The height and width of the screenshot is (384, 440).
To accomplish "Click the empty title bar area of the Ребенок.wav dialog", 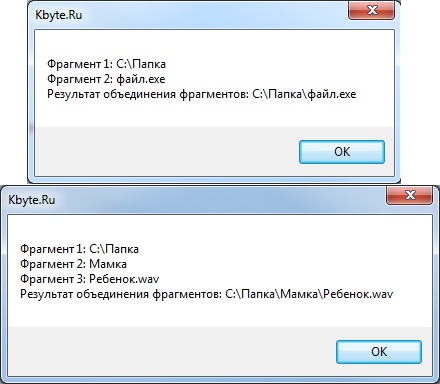I will pyautogui.click(x=220, y=200).
